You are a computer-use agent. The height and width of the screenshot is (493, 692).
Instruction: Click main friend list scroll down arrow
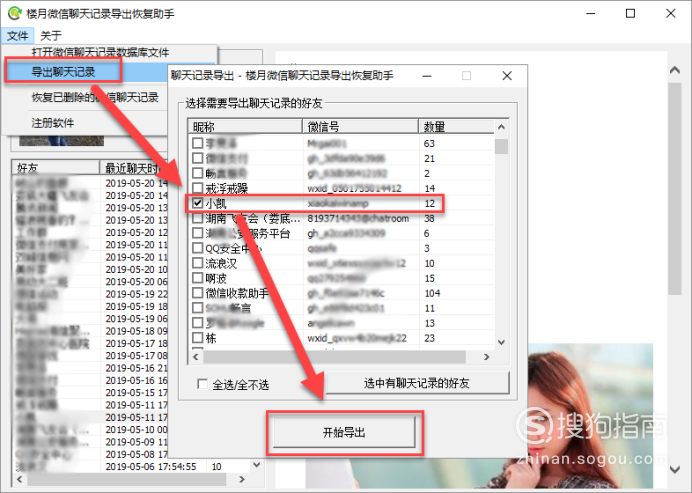(256, 465)
